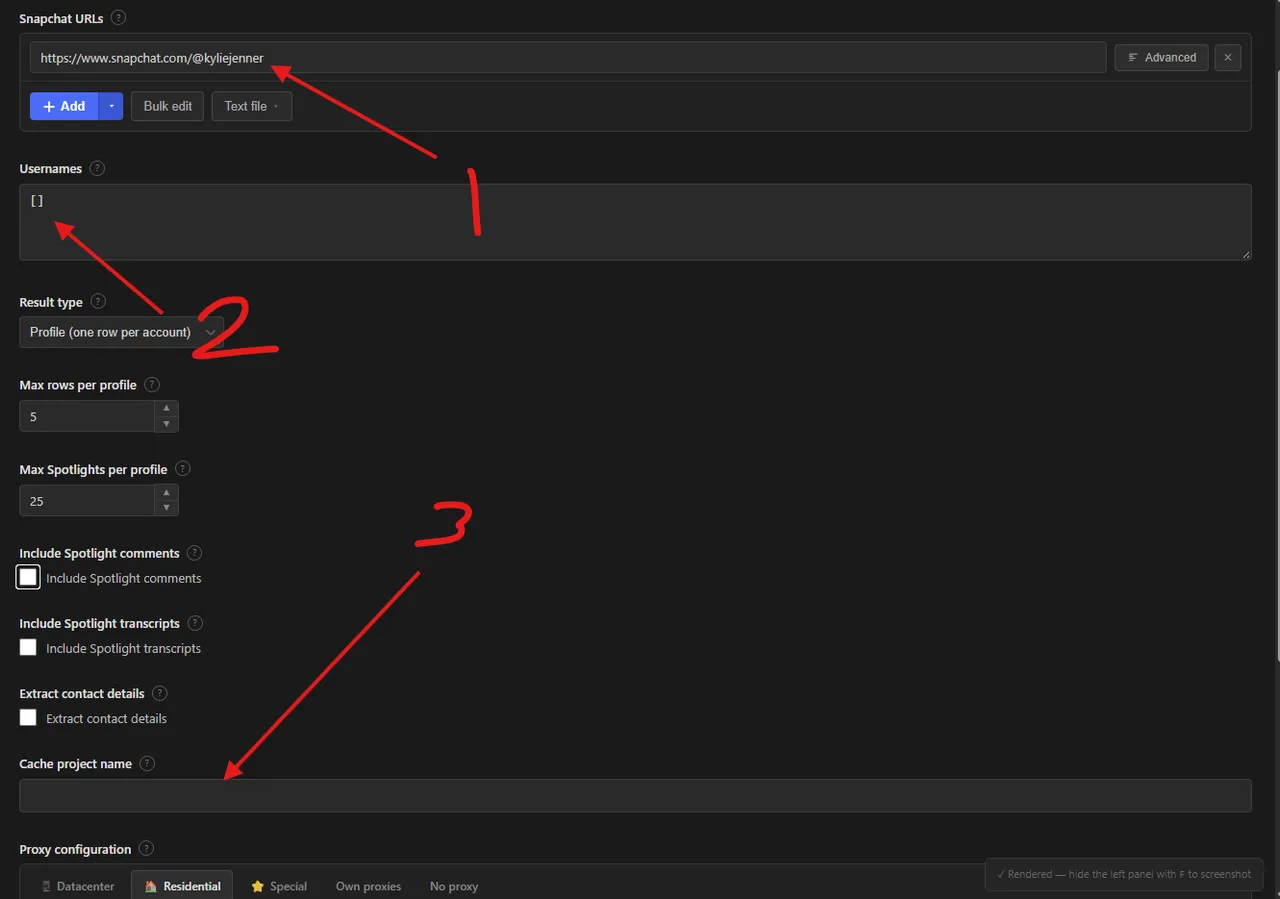Open Bulk edit for Snapchat URLs

pos(168,106)
